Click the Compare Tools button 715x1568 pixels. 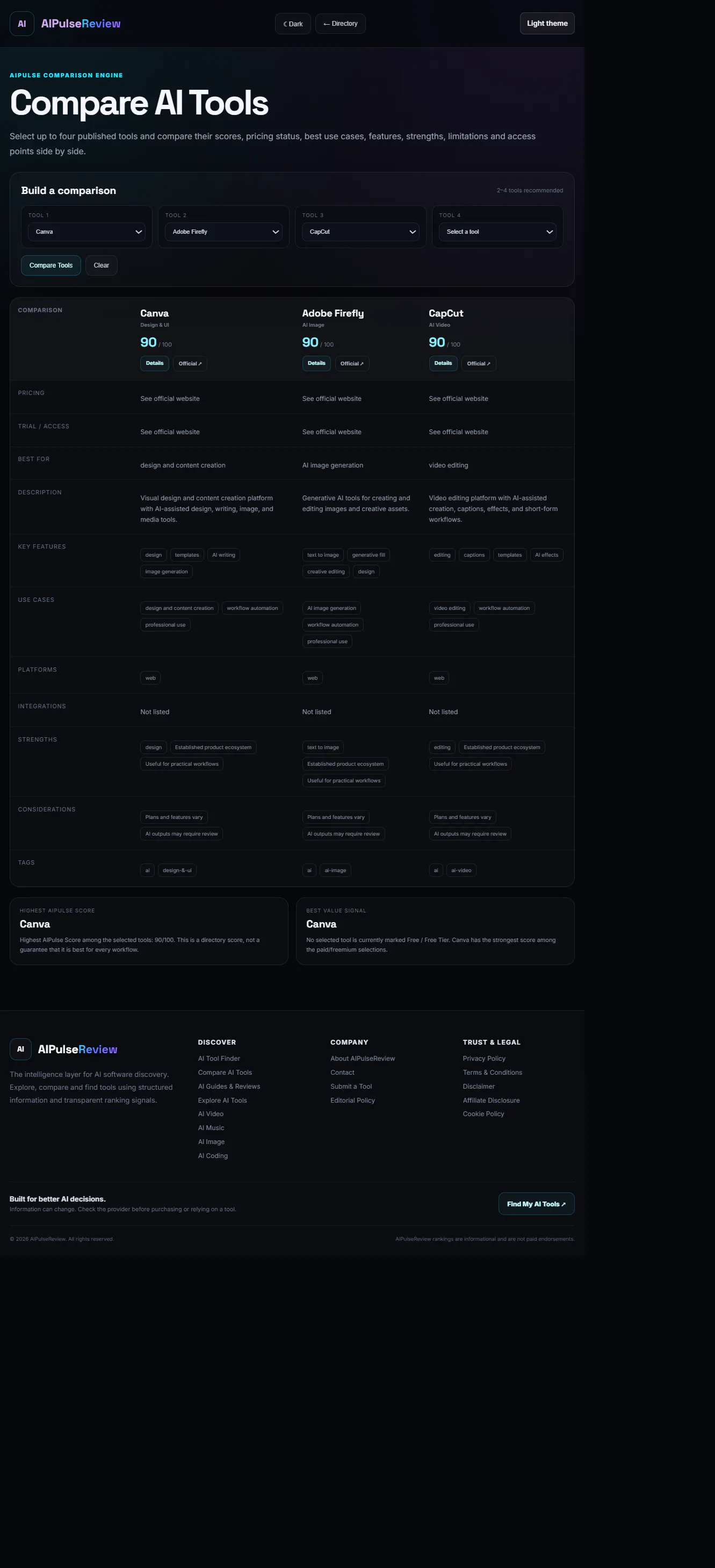51,265
